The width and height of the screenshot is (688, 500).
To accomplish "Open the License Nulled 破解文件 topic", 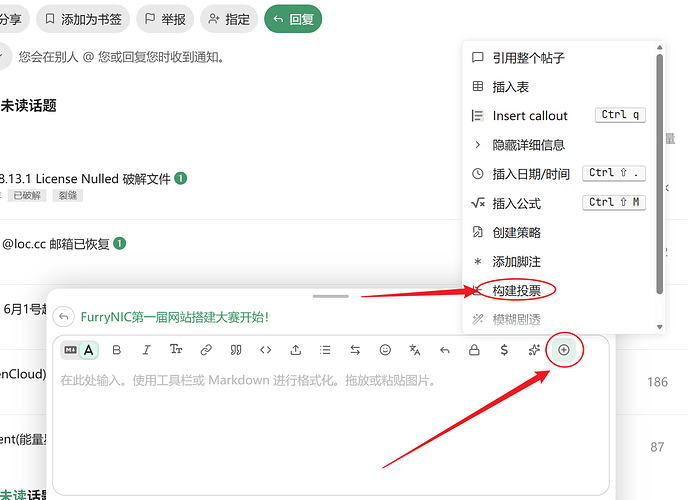I will click(85, 179).
